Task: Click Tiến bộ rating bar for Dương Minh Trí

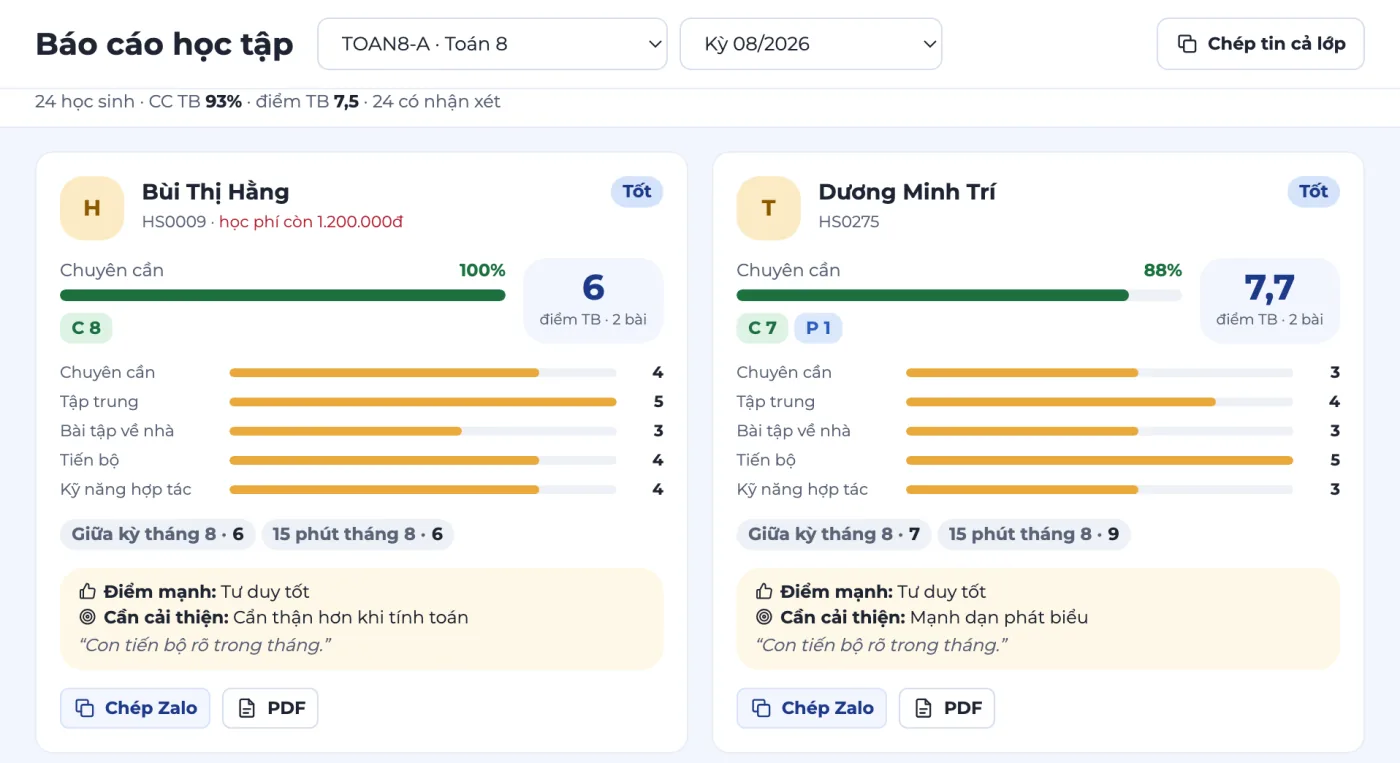Action: [1099, 460]
